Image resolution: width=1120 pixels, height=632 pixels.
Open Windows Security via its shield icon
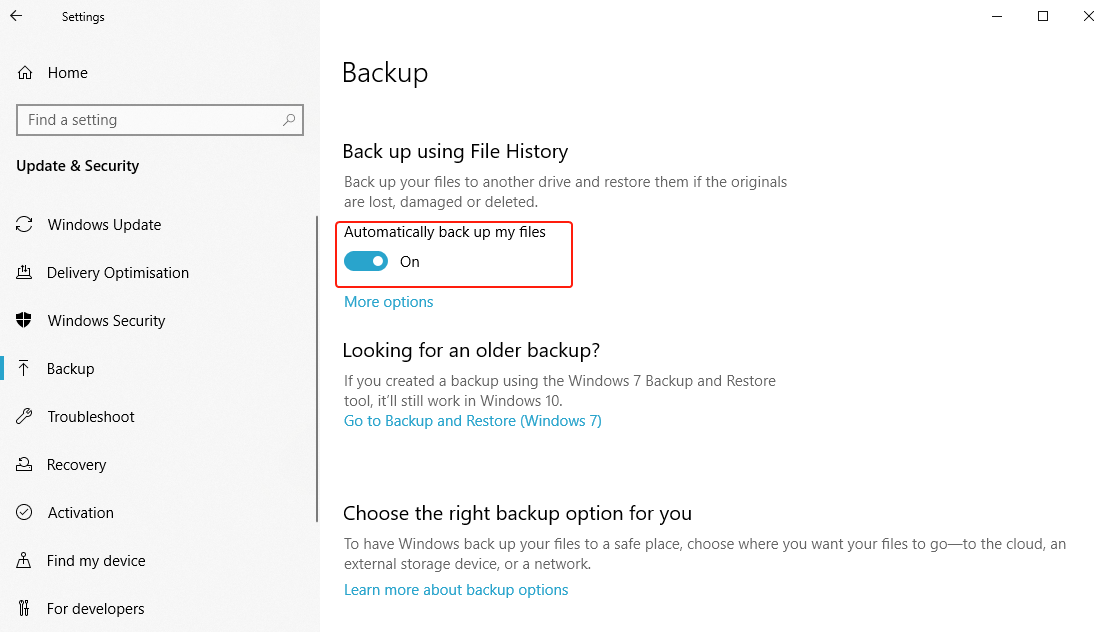24,320
